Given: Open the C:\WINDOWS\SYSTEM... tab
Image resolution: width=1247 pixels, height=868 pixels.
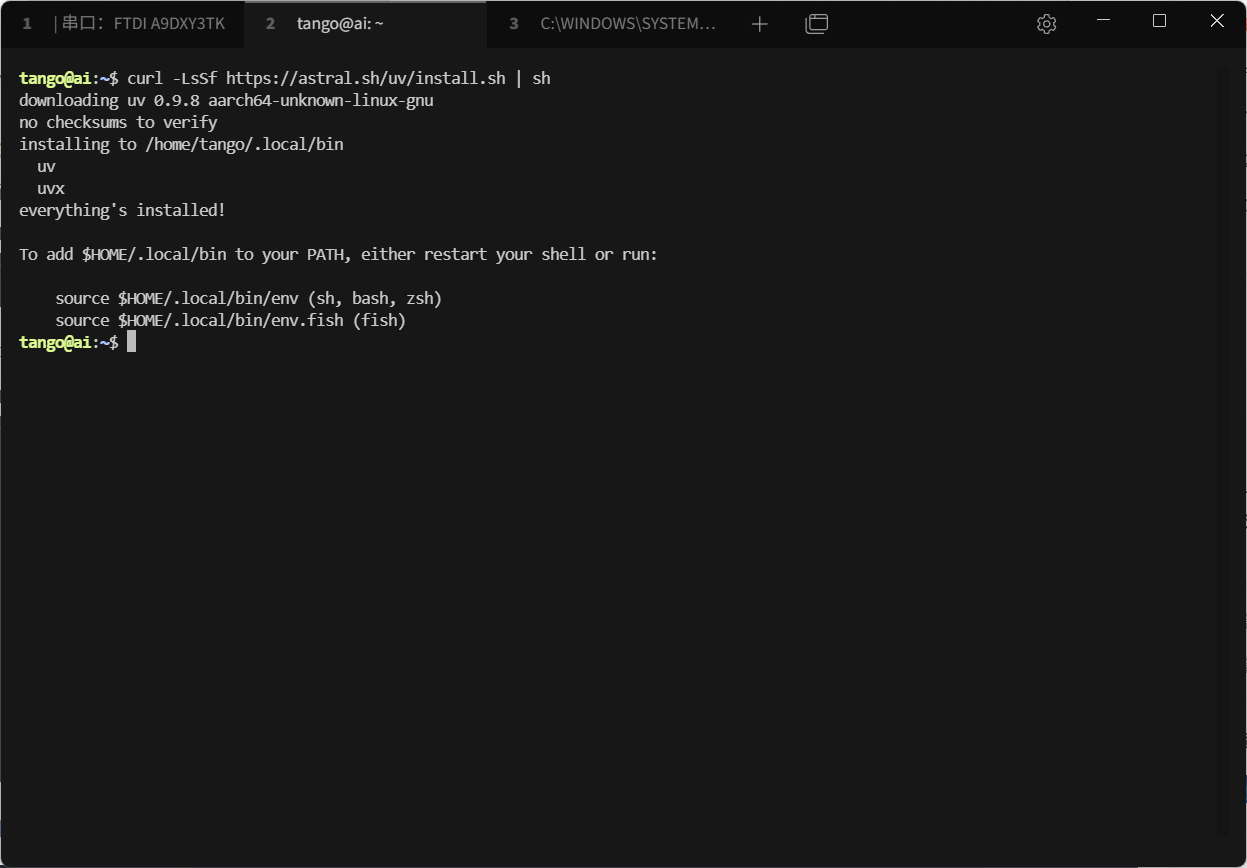Looking at the screenshot, I should (x=610, y=24).
